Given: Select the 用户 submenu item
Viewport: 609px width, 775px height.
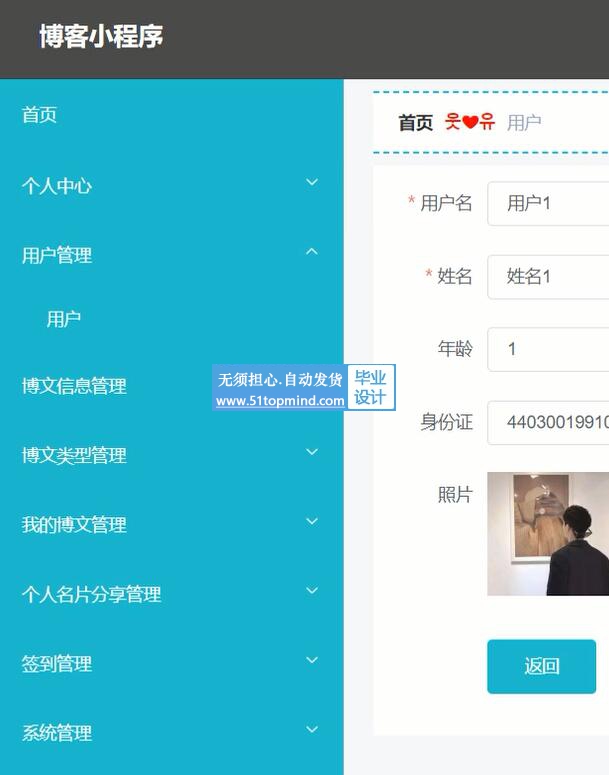Looking at the screenshot, I should [x=64, y=319].
